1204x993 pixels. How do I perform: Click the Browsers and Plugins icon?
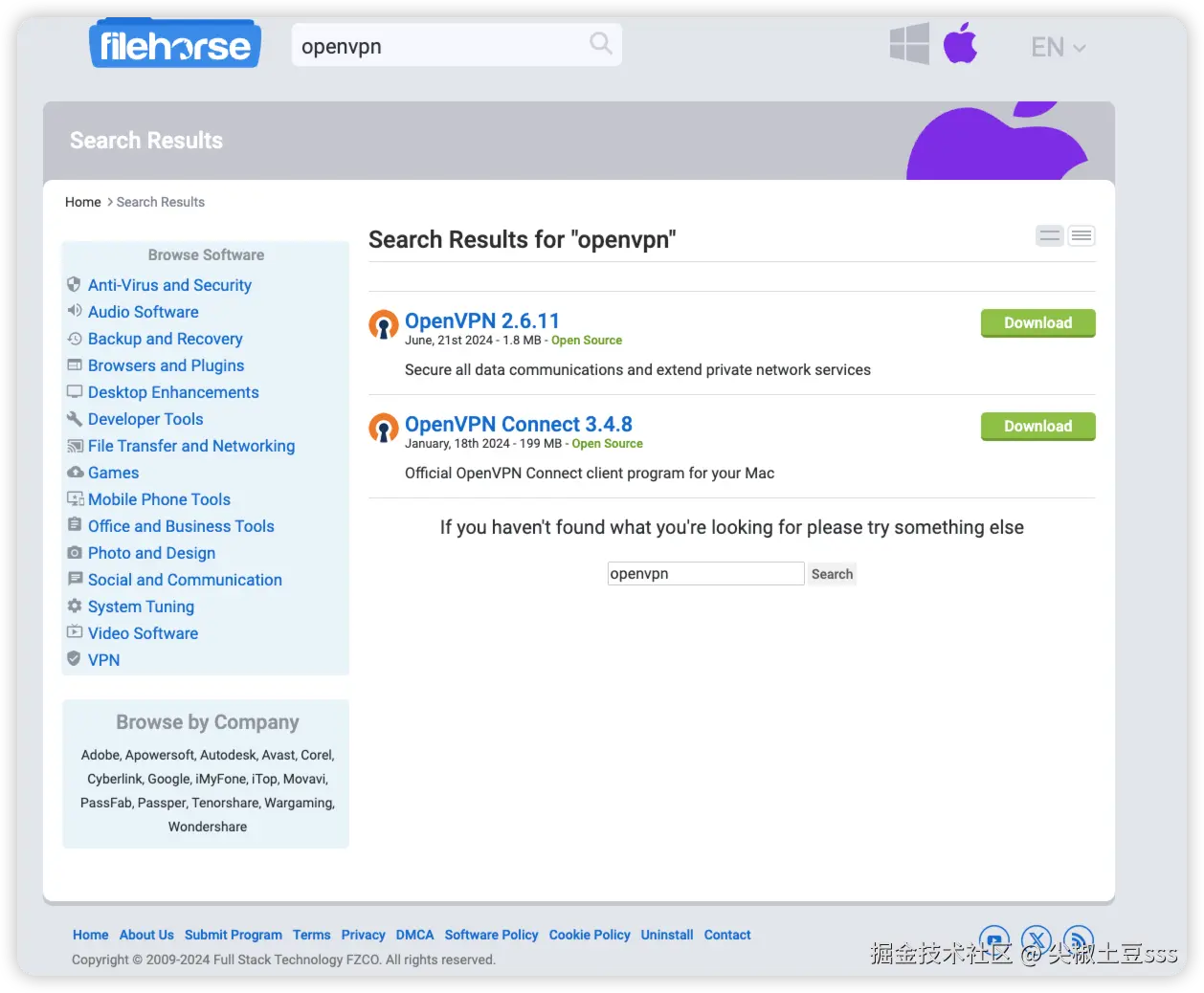point(75,364)
